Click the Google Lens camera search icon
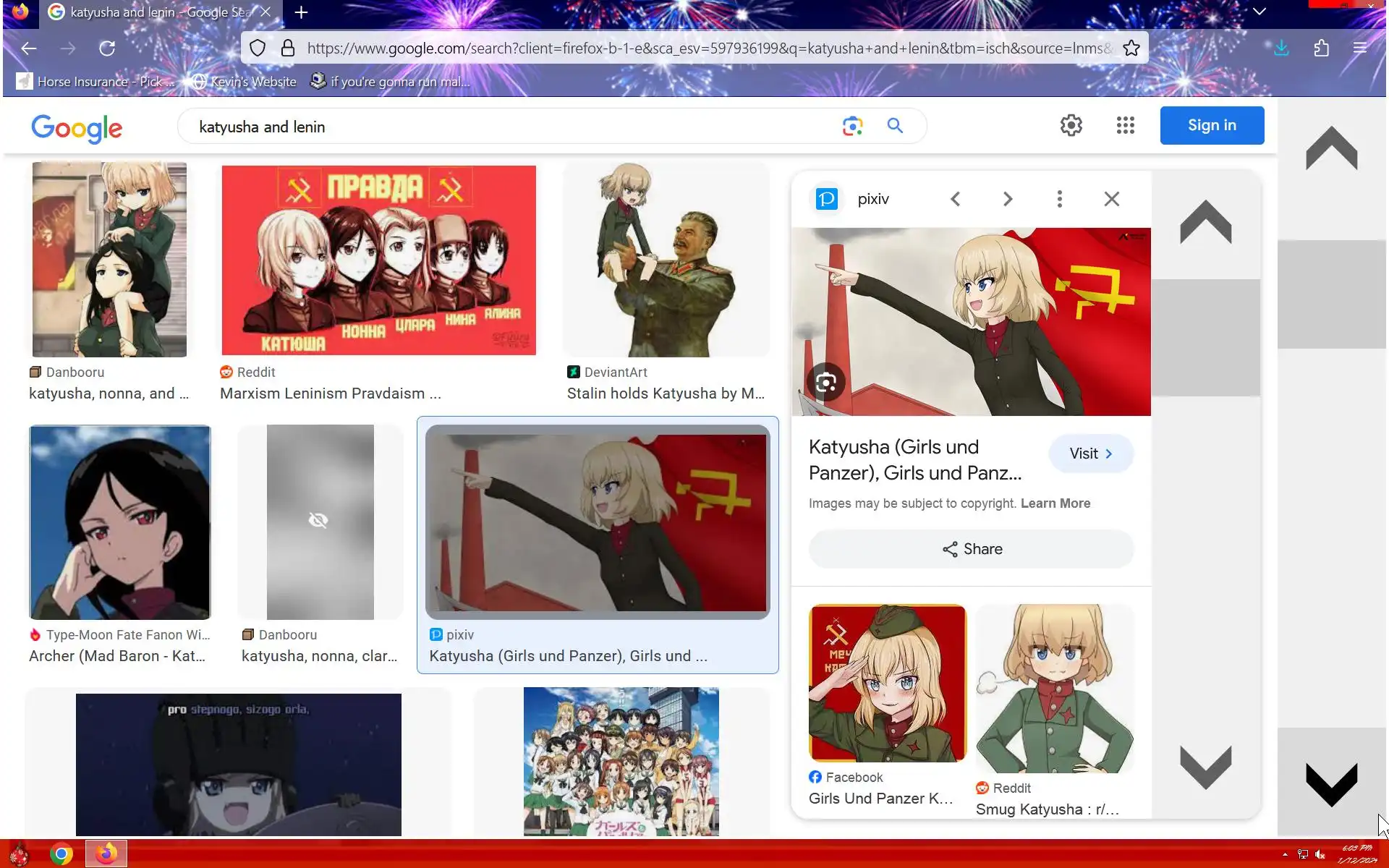The height and width of the screenshot is (868, 1389). pyautogui.click(x=852, y=126)
